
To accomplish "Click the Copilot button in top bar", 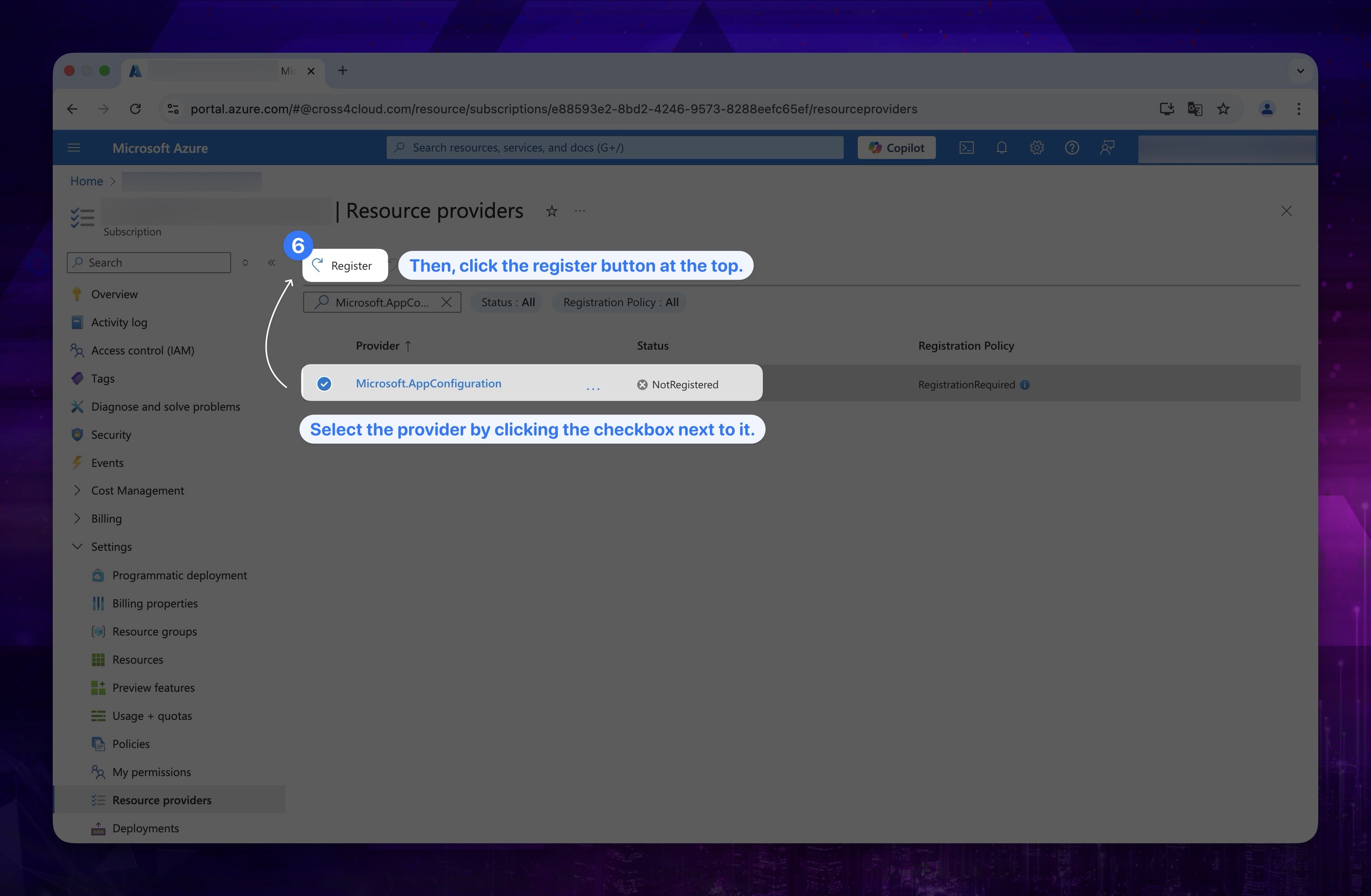I will (897, 147).
